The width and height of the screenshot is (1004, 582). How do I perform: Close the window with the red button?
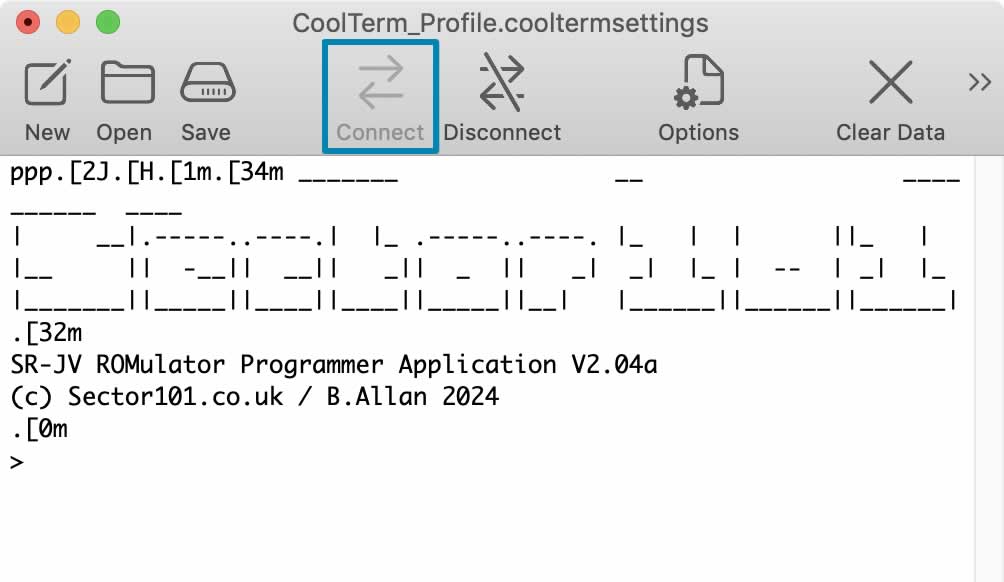tap(28, 22)
